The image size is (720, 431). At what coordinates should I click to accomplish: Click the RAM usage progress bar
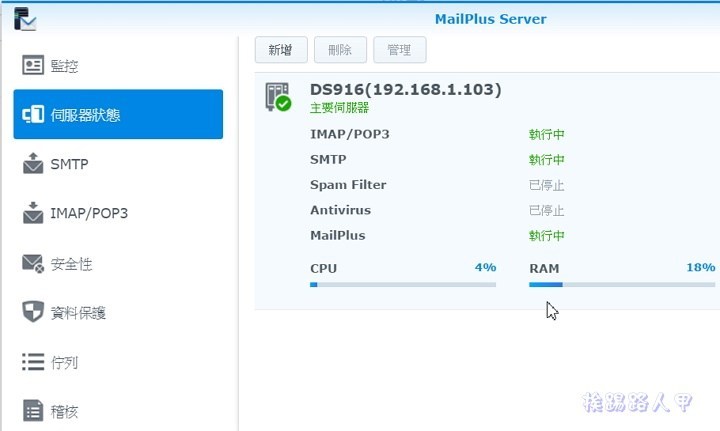click(x=622, y=285)
